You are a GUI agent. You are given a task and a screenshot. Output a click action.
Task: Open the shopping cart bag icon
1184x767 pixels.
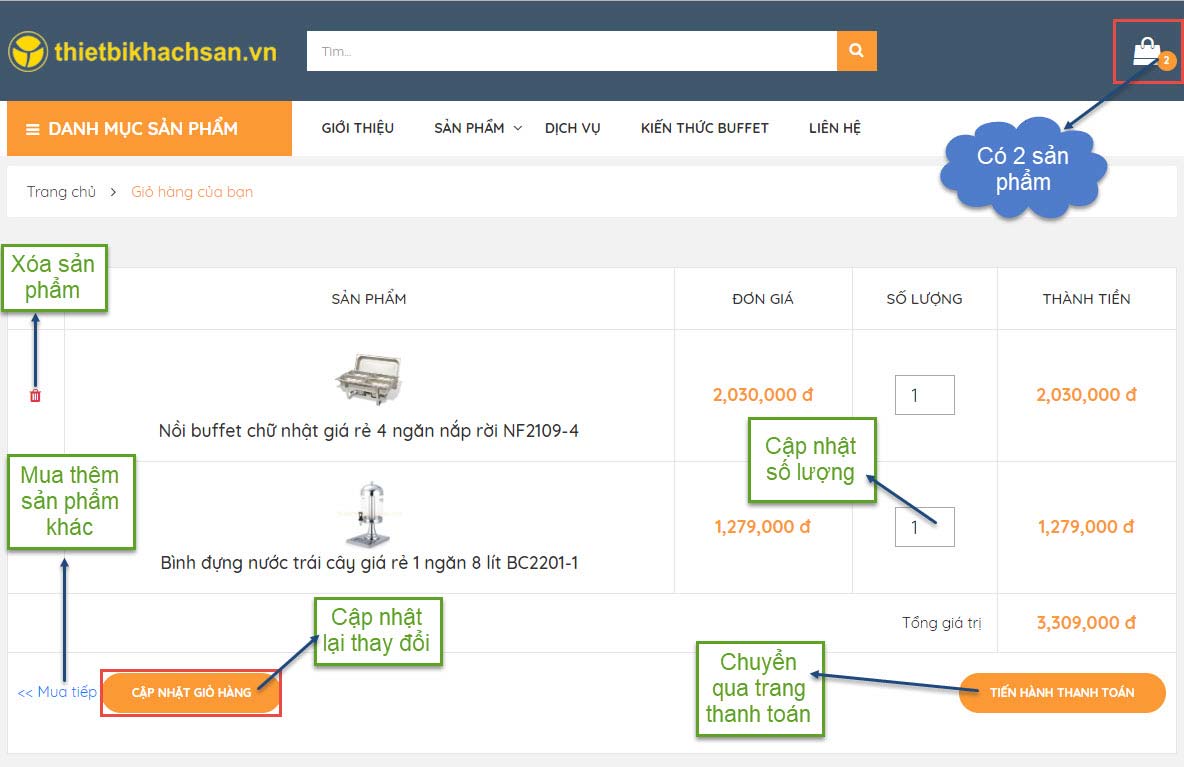1146,52
